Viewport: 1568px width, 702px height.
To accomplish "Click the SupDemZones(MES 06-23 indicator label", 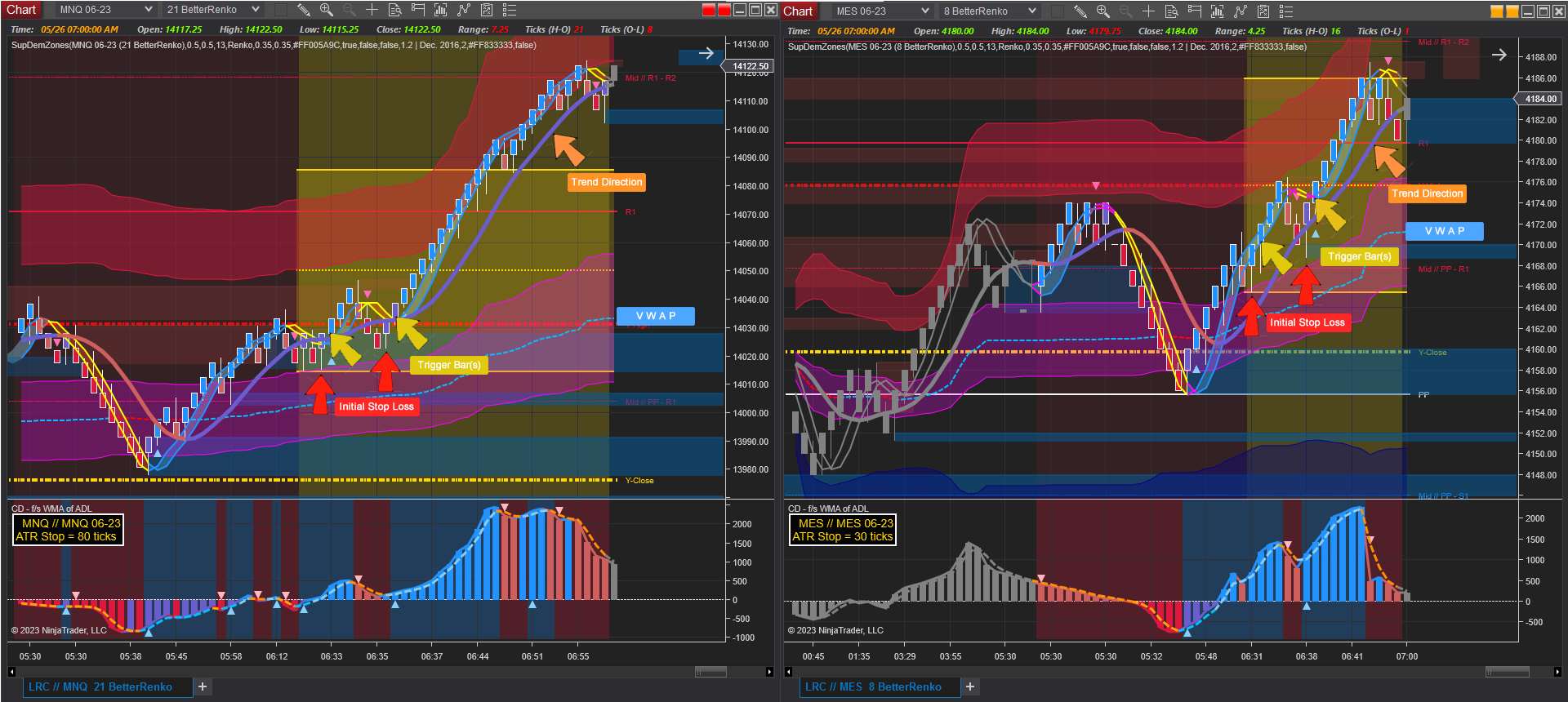I will coord(1047,47).
